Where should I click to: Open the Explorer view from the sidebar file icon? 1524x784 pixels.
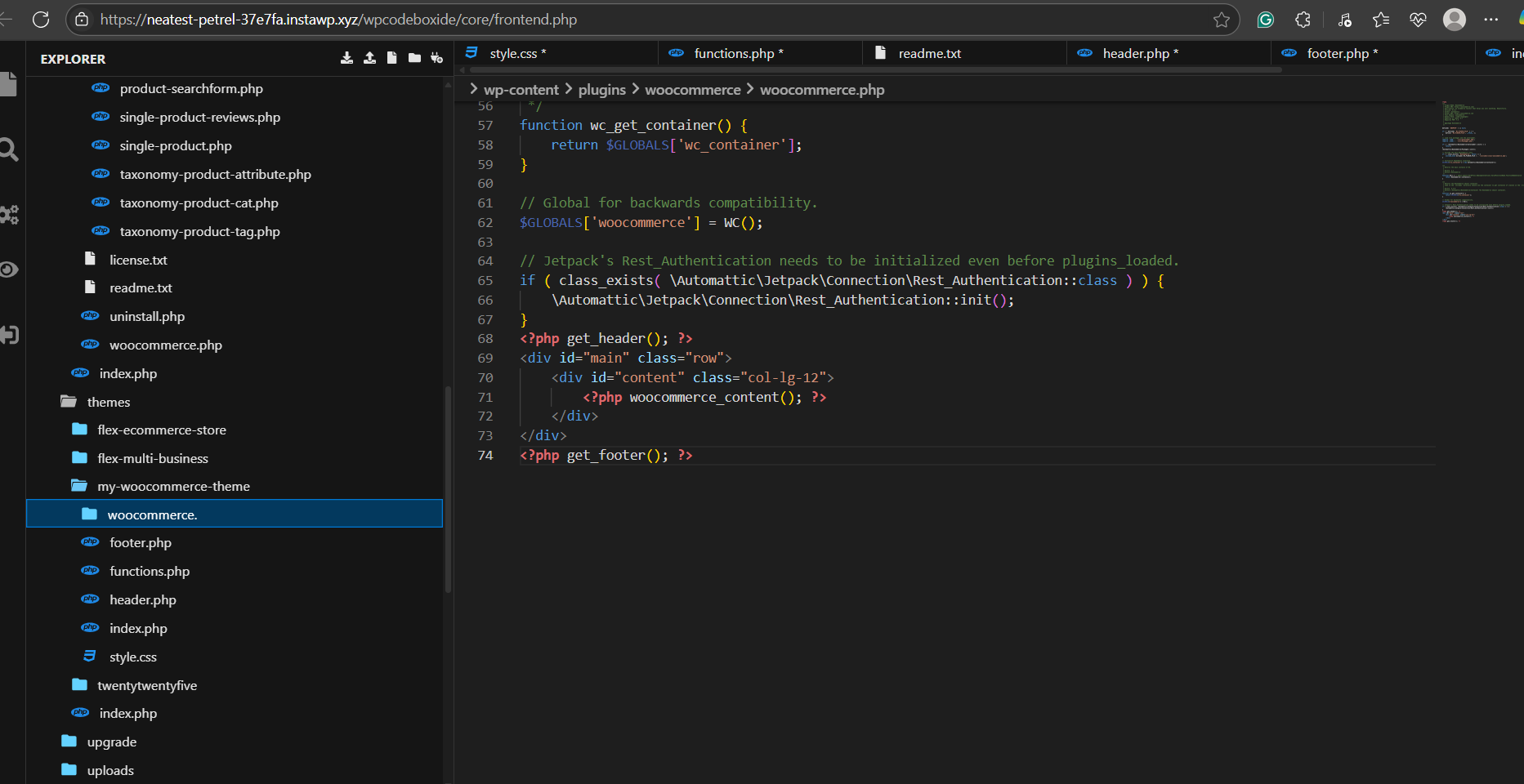tap(8, 84)
